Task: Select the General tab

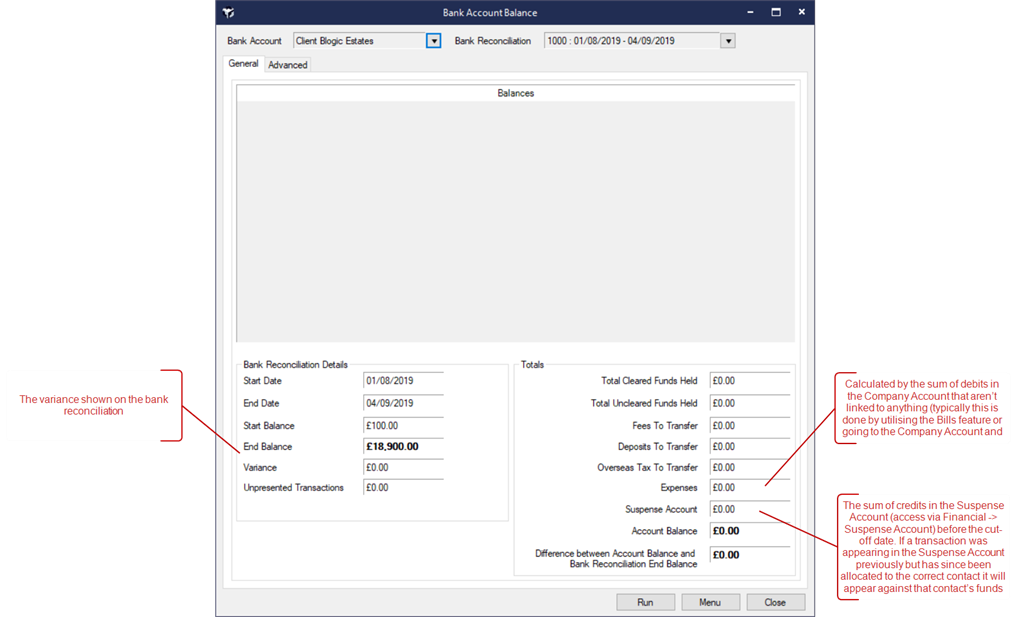Action: tap(243, 64)
